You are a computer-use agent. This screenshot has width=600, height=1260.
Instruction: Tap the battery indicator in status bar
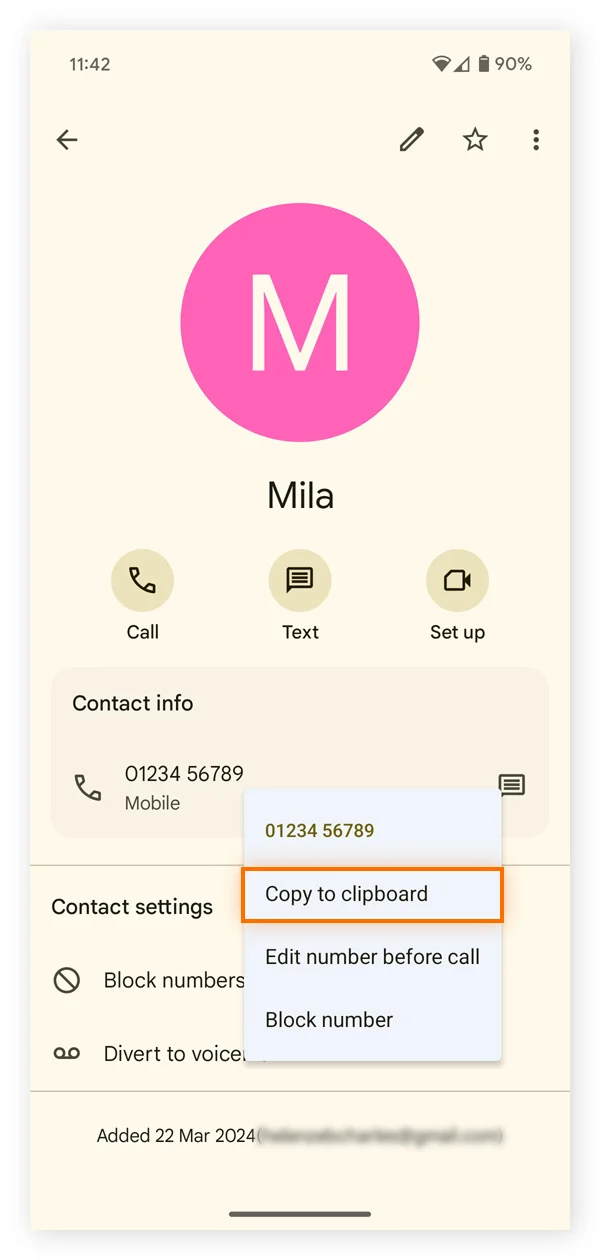484,64
